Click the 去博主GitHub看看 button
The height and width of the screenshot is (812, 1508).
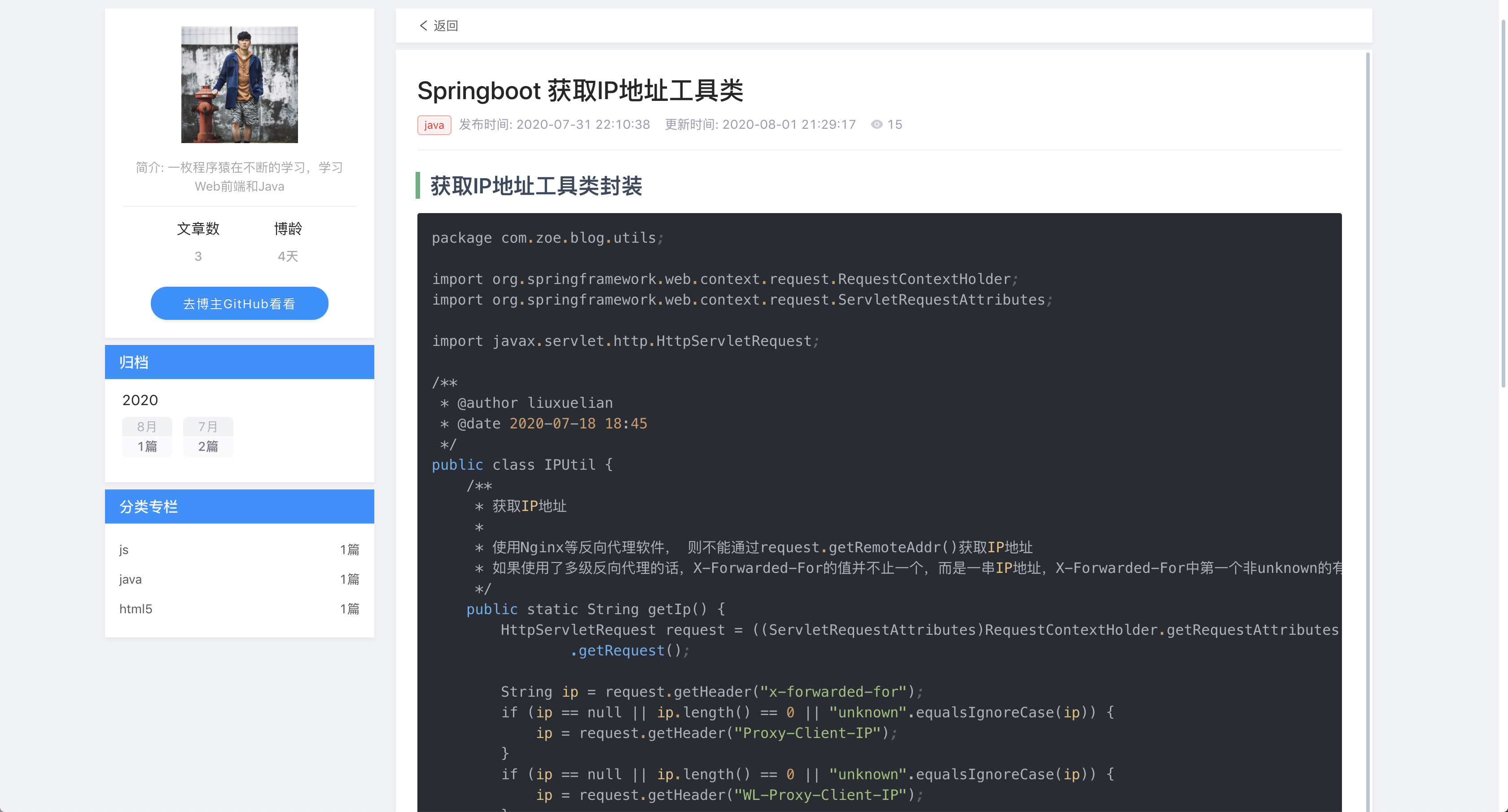point(239,303)
